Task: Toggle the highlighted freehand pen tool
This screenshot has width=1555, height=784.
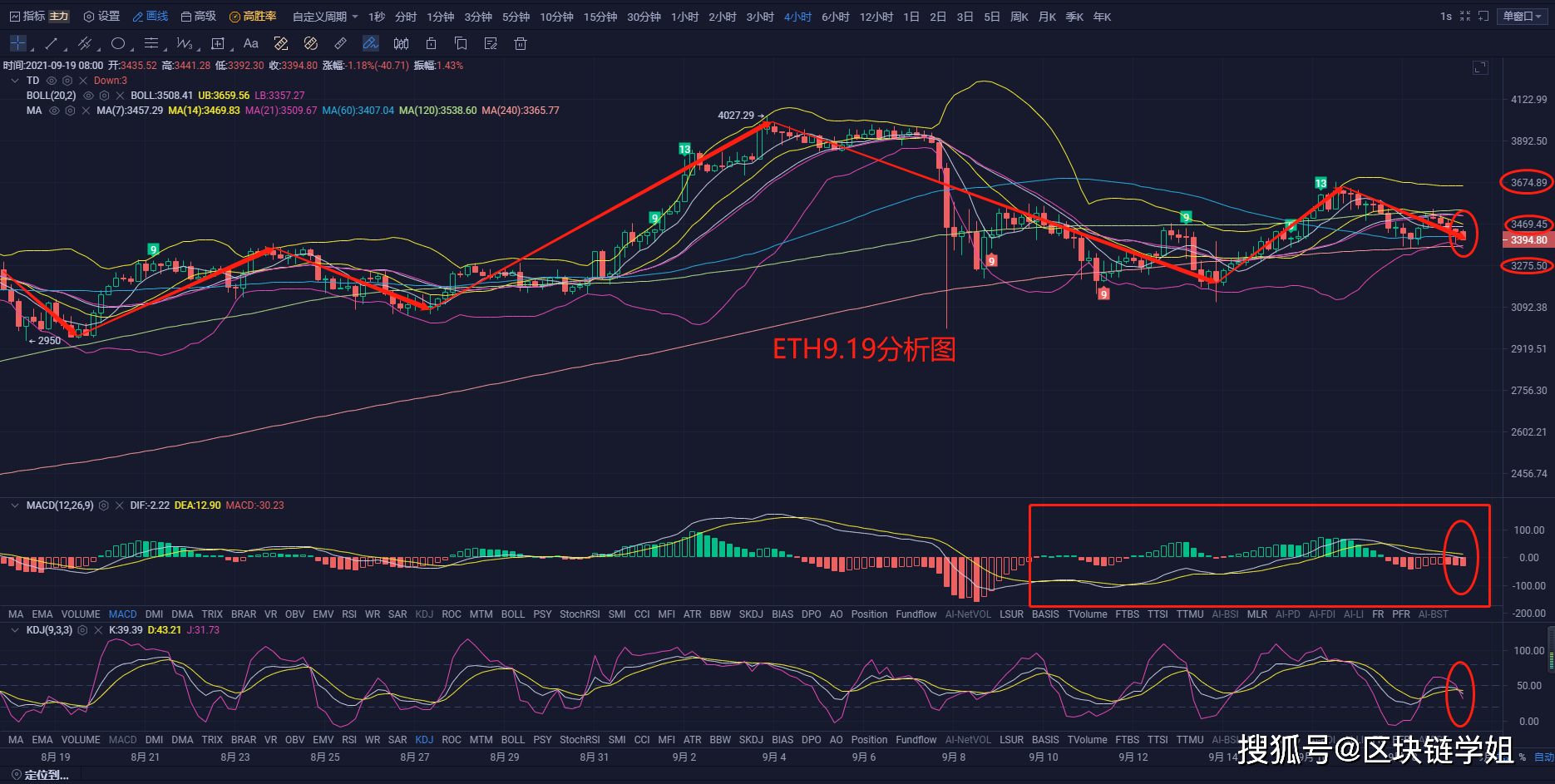Action: pos(371,43)
